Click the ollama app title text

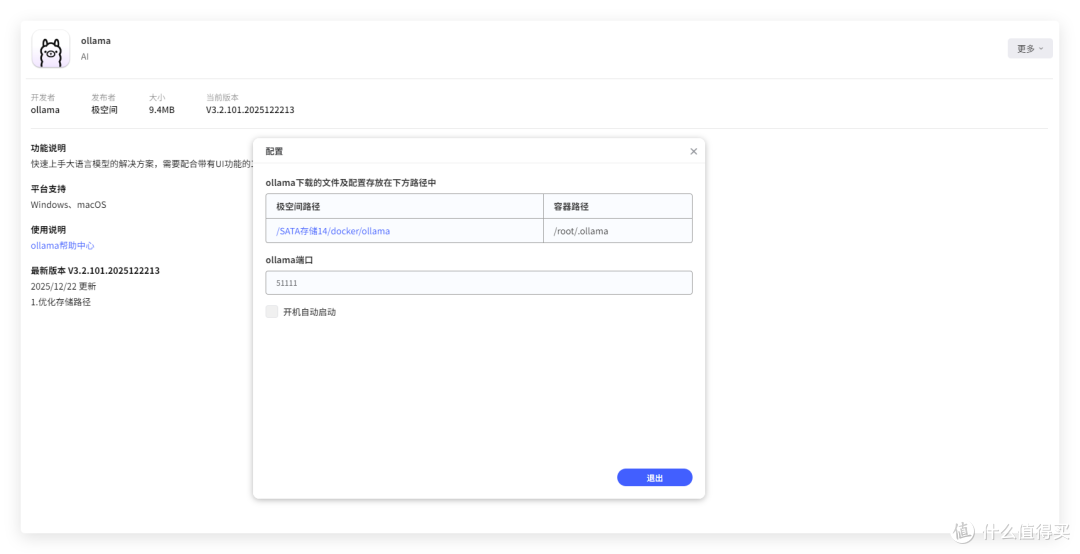tap(96, 41)
